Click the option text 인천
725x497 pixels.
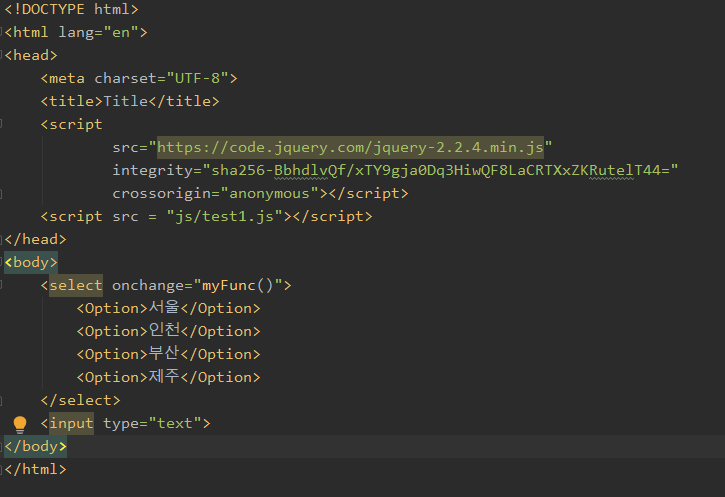tap(164, 331)
